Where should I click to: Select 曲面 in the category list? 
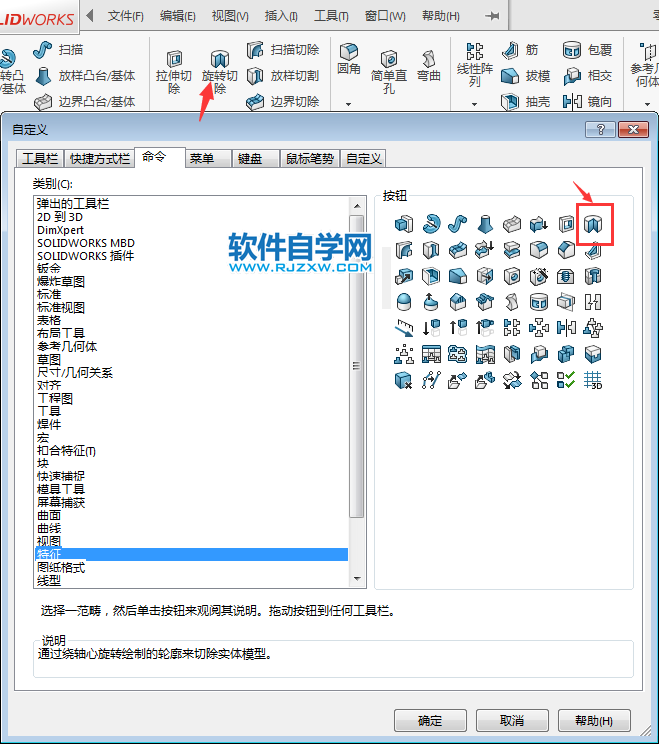coord(49,515)
